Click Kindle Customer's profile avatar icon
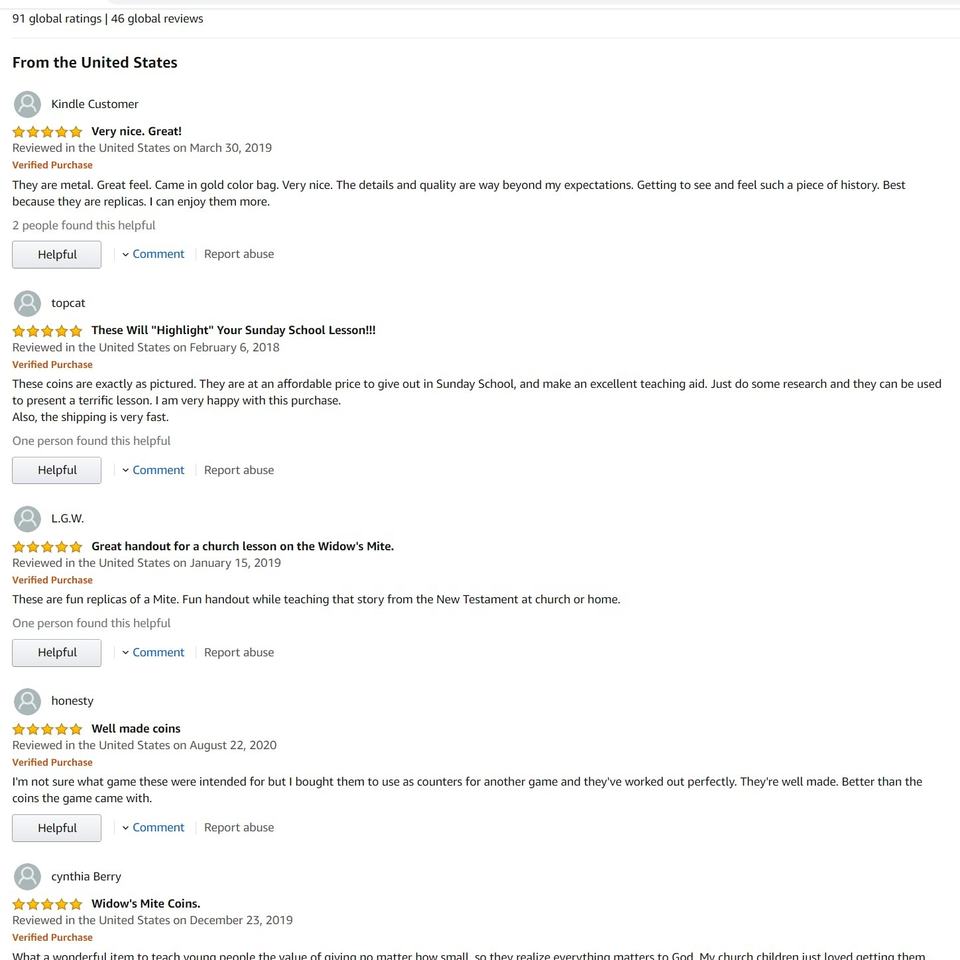This screenshot has width=960, height=960. [x=28, y=104]
